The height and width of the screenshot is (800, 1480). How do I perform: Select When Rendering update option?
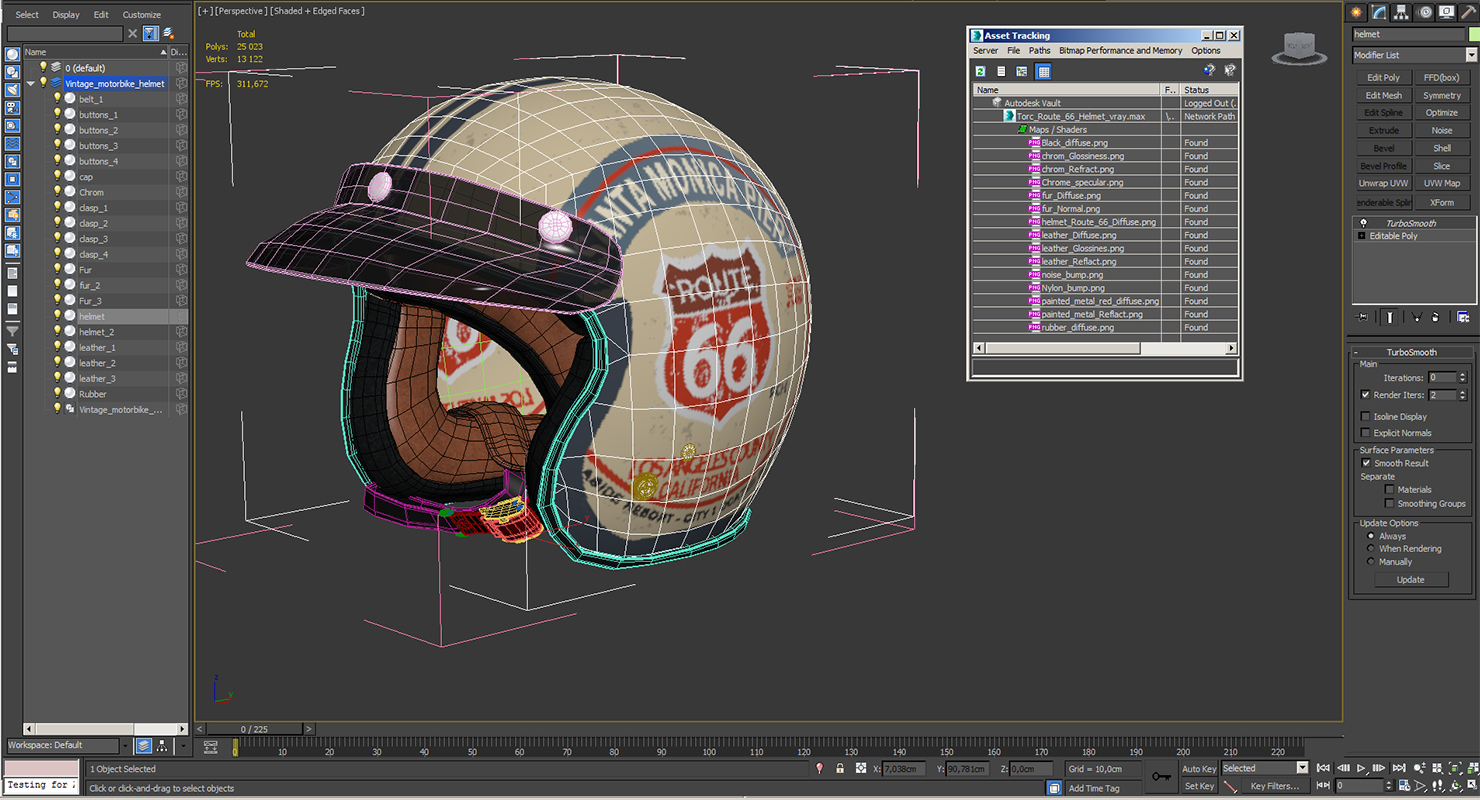click(x=1371, y=549)
